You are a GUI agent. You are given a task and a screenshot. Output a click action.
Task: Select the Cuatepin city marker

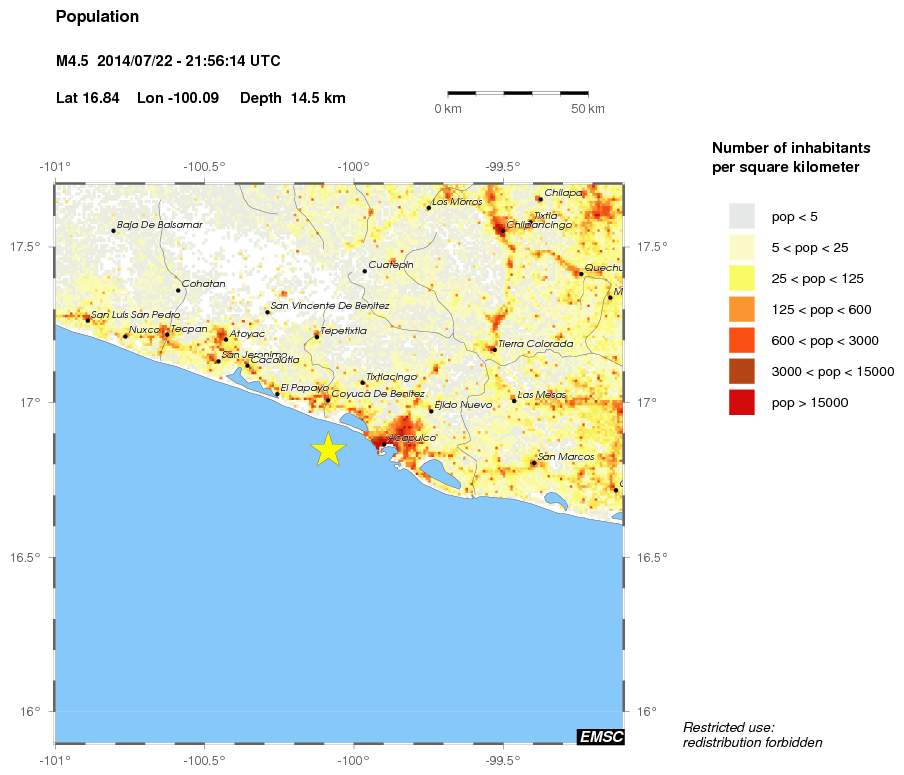pos(364,271)
